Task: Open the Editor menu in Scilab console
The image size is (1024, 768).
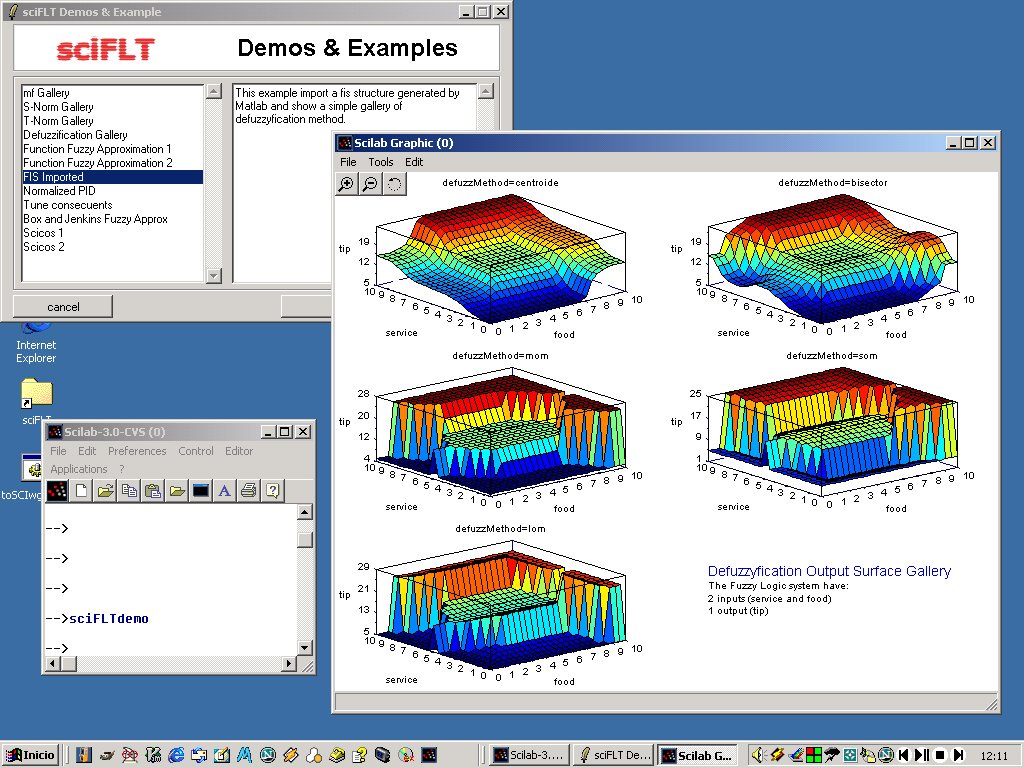Action: (x=239, y=451)
